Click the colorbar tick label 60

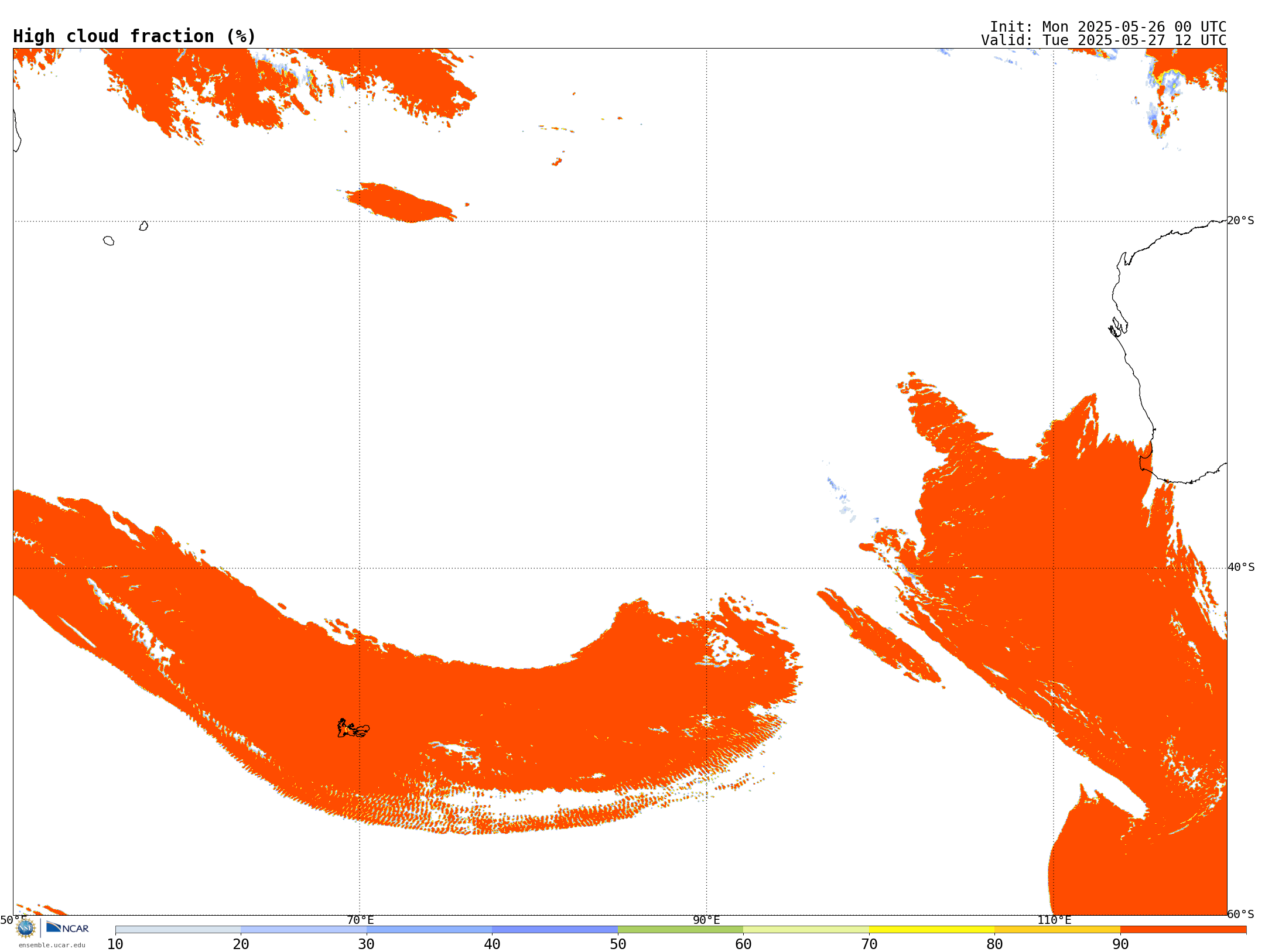coord(743,944)
